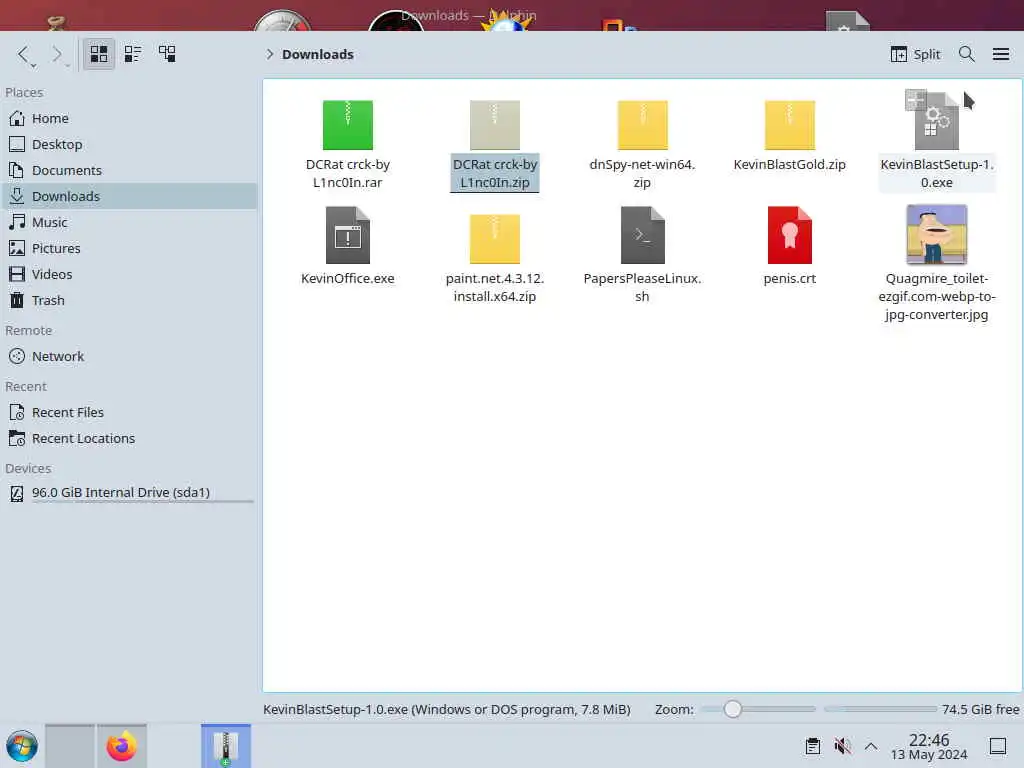1024x768 pixels.
Task: Open the 96.0 GiB Internal Drive
Action: tap(129, 493)
